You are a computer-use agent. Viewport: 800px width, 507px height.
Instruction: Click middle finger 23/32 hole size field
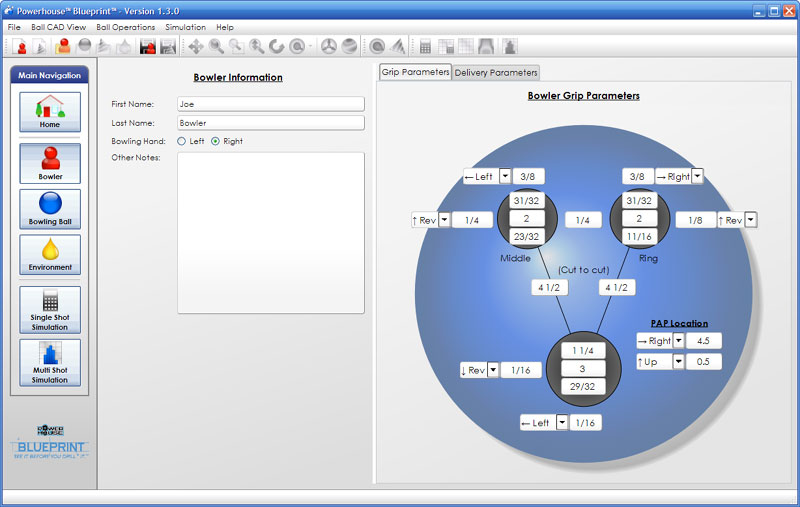point(527,236)
